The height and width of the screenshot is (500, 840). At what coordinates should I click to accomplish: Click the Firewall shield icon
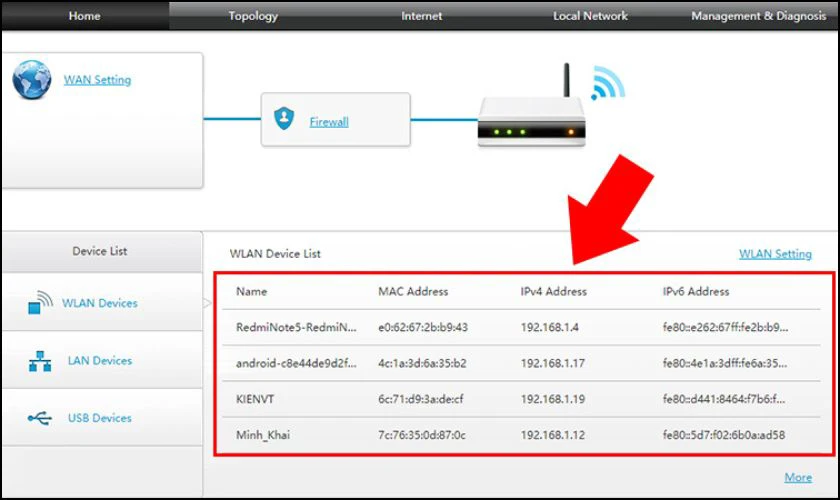[284, 118]
